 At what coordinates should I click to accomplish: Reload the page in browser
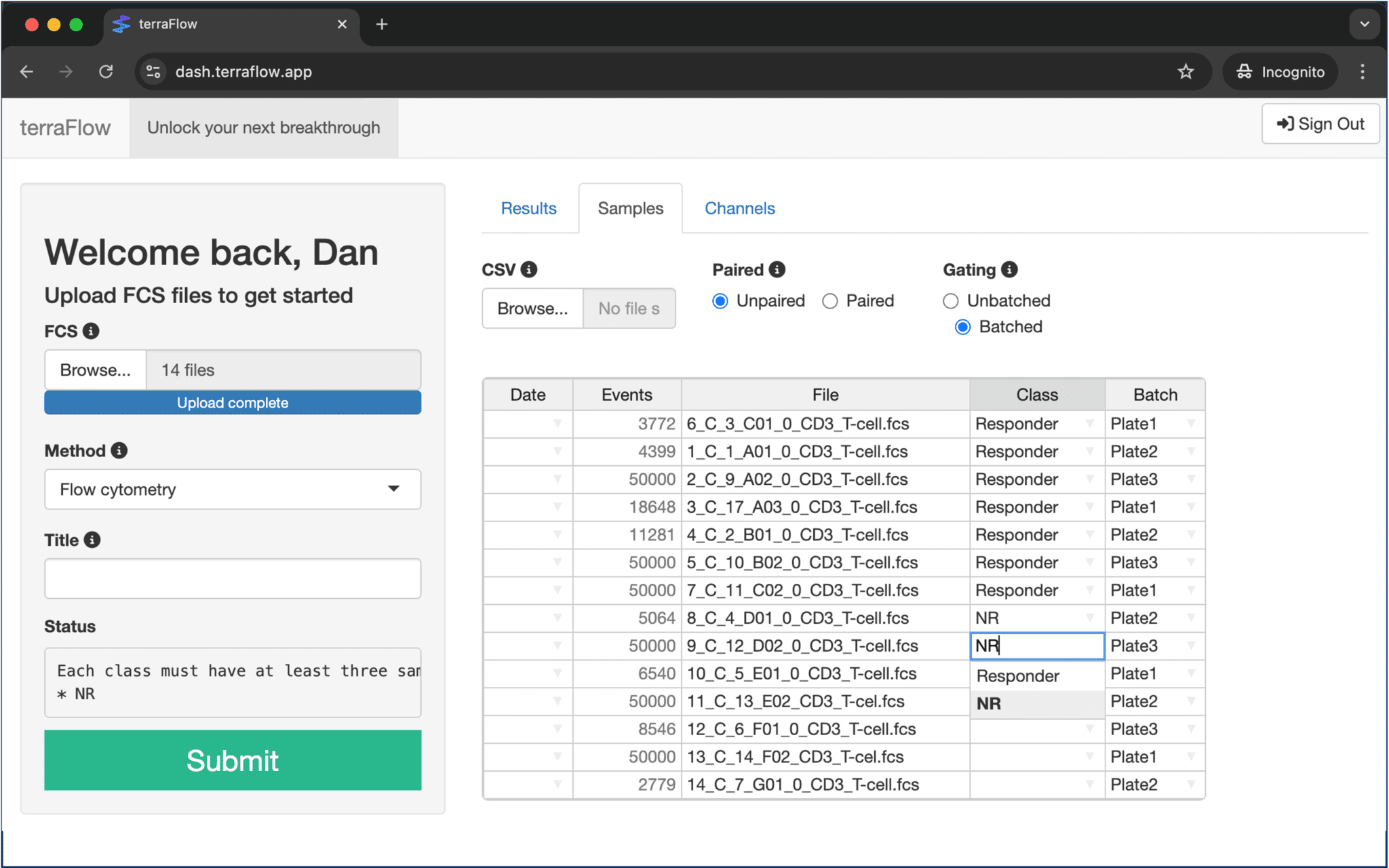point(106,72)
